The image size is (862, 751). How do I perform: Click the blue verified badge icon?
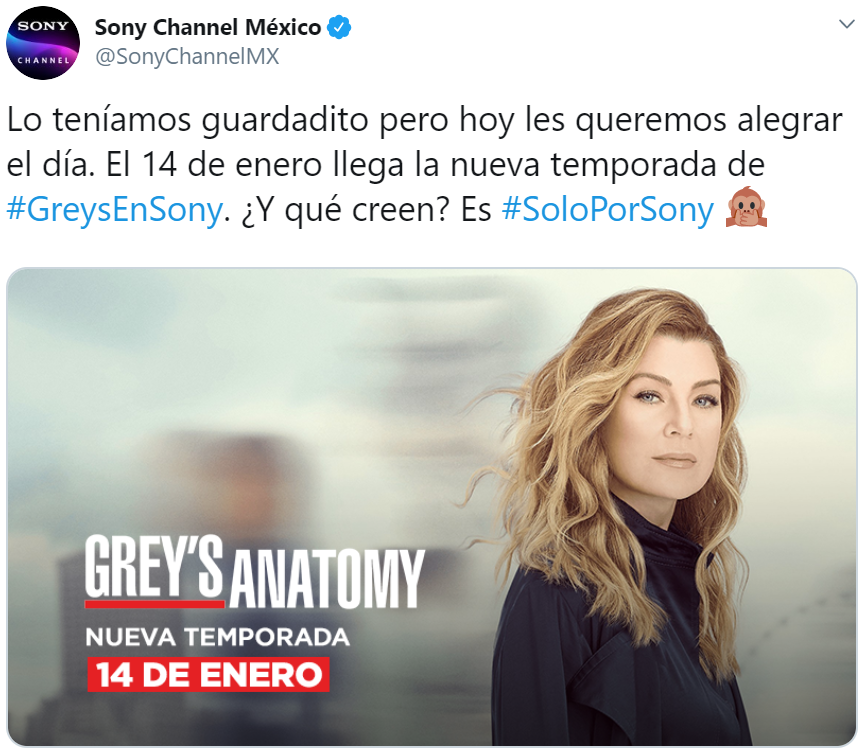pos(339,27)
